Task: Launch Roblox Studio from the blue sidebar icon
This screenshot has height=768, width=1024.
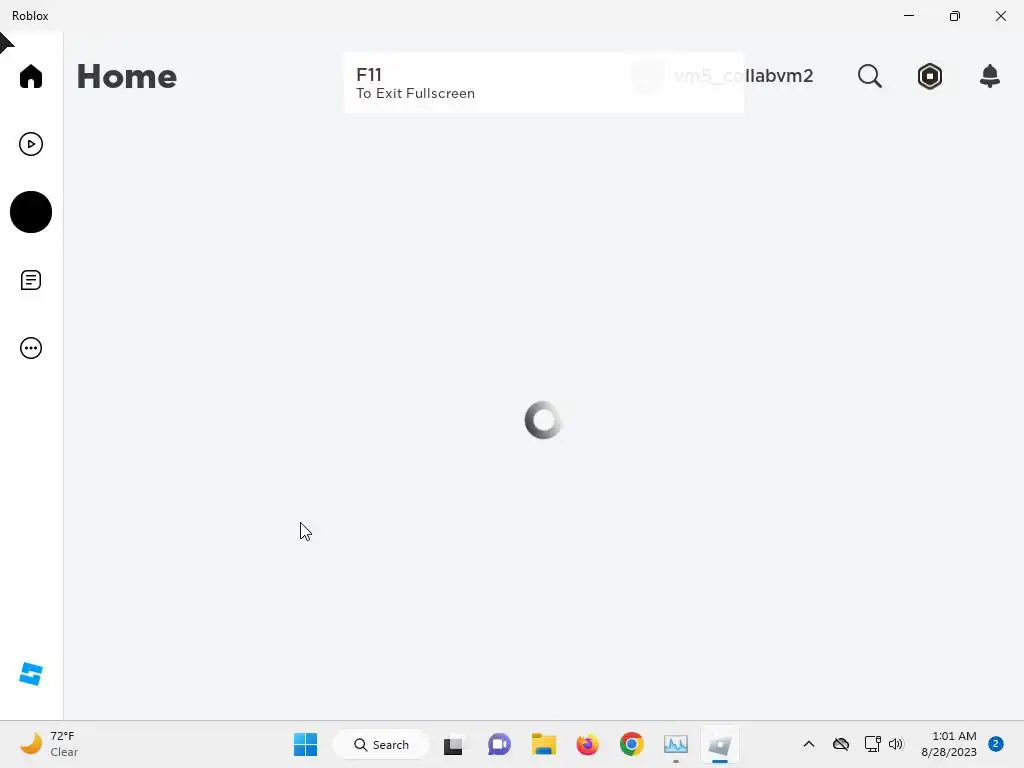Action: click(31, 674)
